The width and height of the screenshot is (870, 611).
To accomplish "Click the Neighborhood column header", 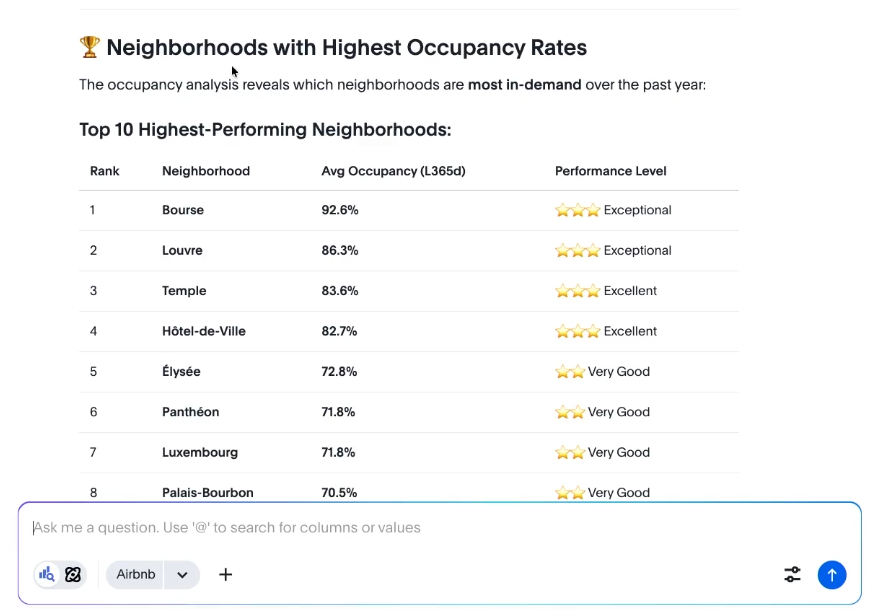I will click(x=206, y=171).
